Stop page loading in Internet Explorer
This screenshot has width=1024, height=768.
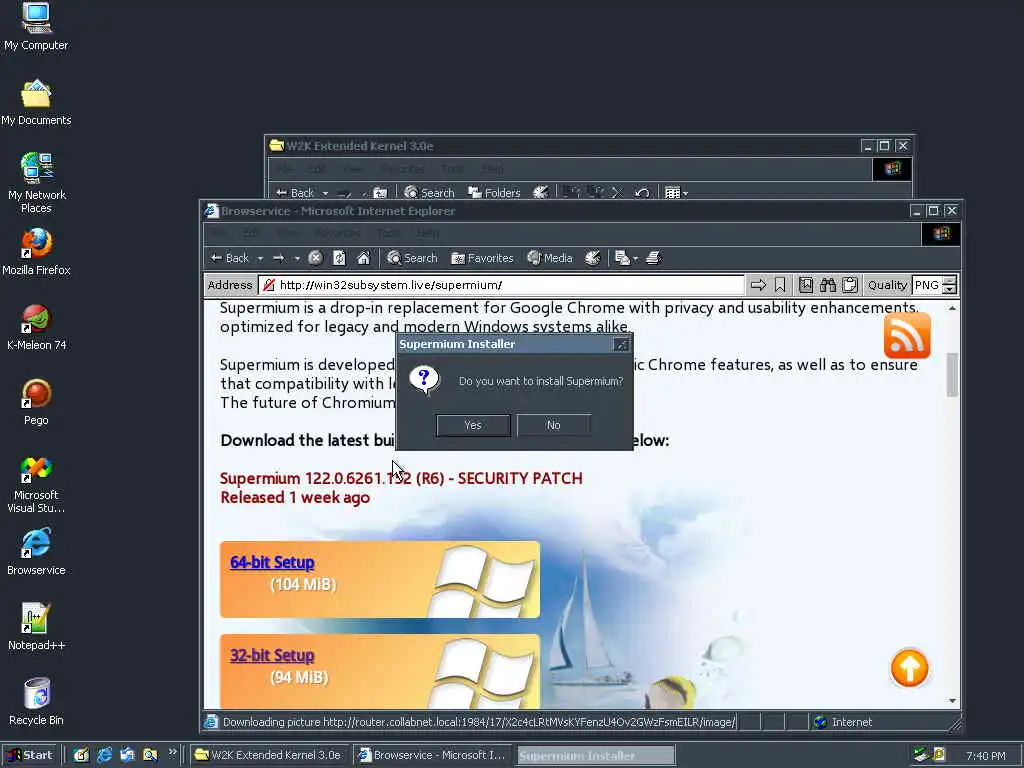click(x=315, y=258)
